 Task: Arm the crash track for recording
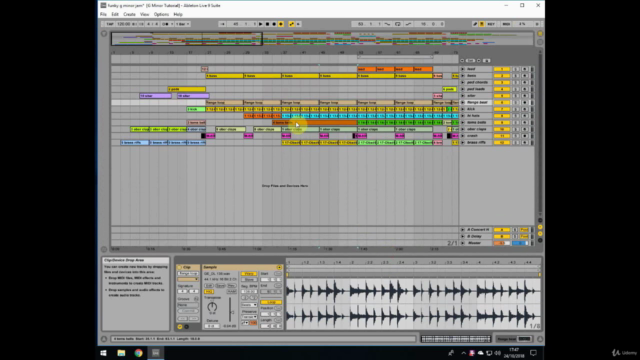tap(524, 136)
